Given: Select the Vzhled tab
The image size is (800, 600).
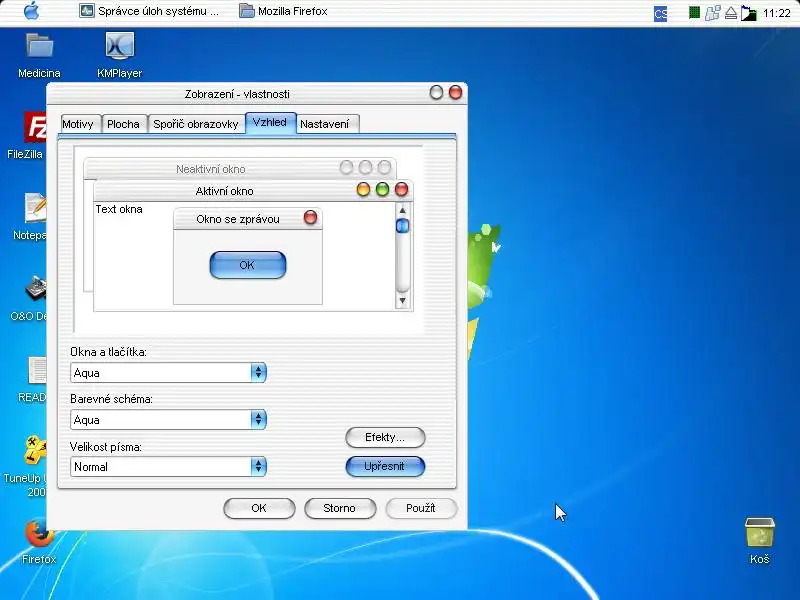Looking at the screenshot, I should [x=270, y=122].
